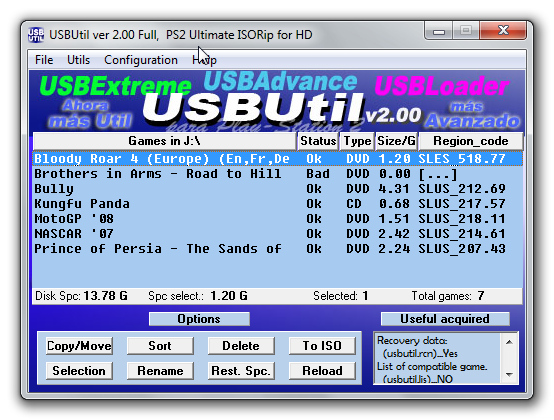Select the Kungfu Panda game row
Image resolution: width=554 pixels, height=420 pixels.
pos(277,204)
